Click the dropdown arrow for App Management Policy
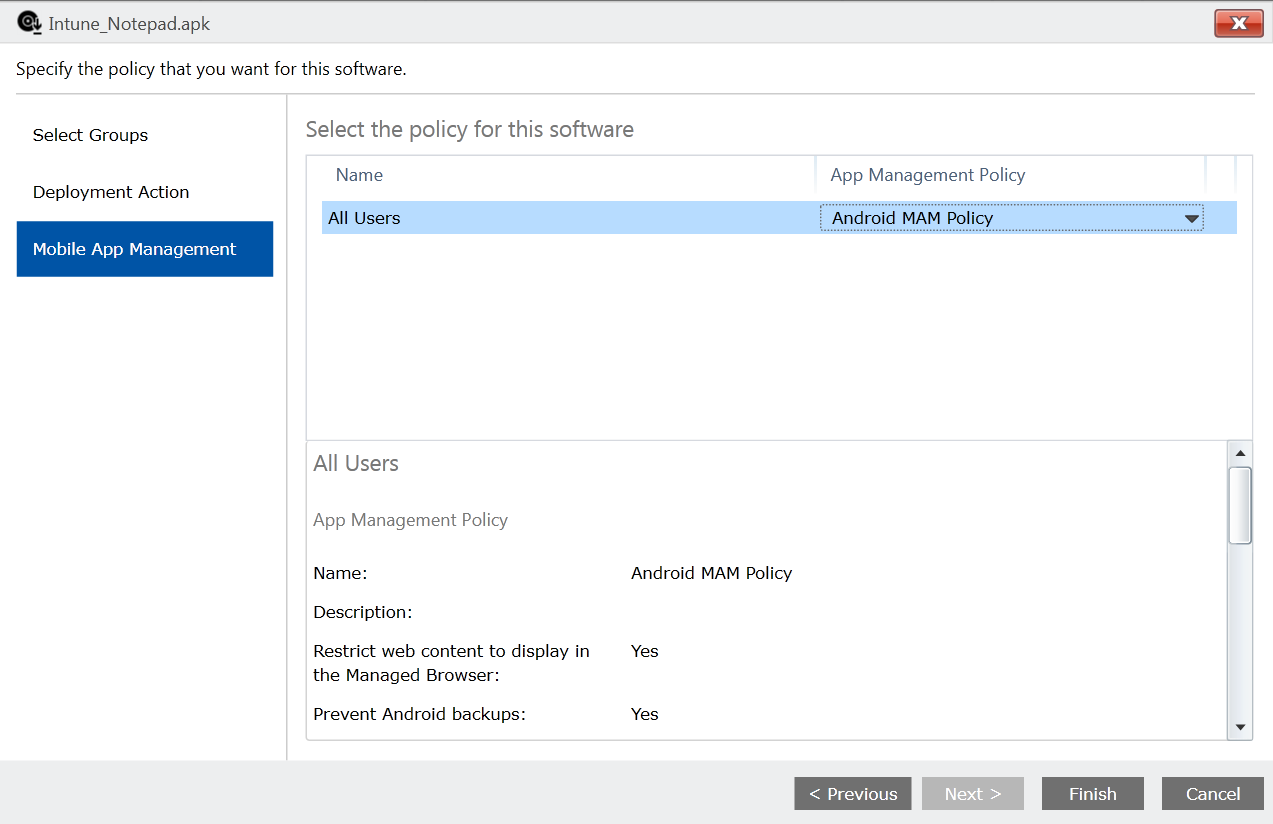The height and width of the screenshot is (824, 1273). [x=1191, y=219]
